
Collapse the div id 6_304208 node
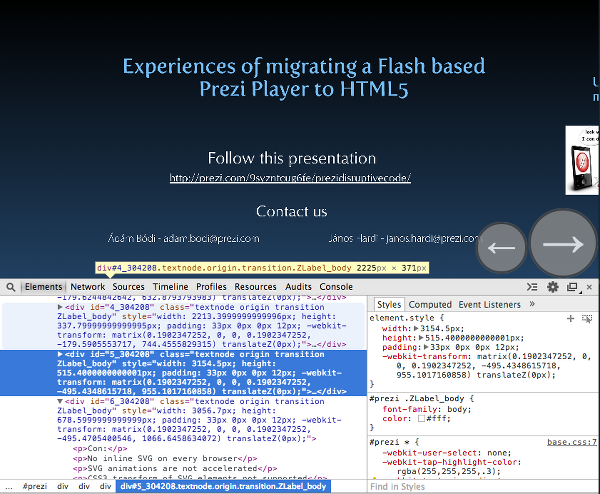pos(60,401)
